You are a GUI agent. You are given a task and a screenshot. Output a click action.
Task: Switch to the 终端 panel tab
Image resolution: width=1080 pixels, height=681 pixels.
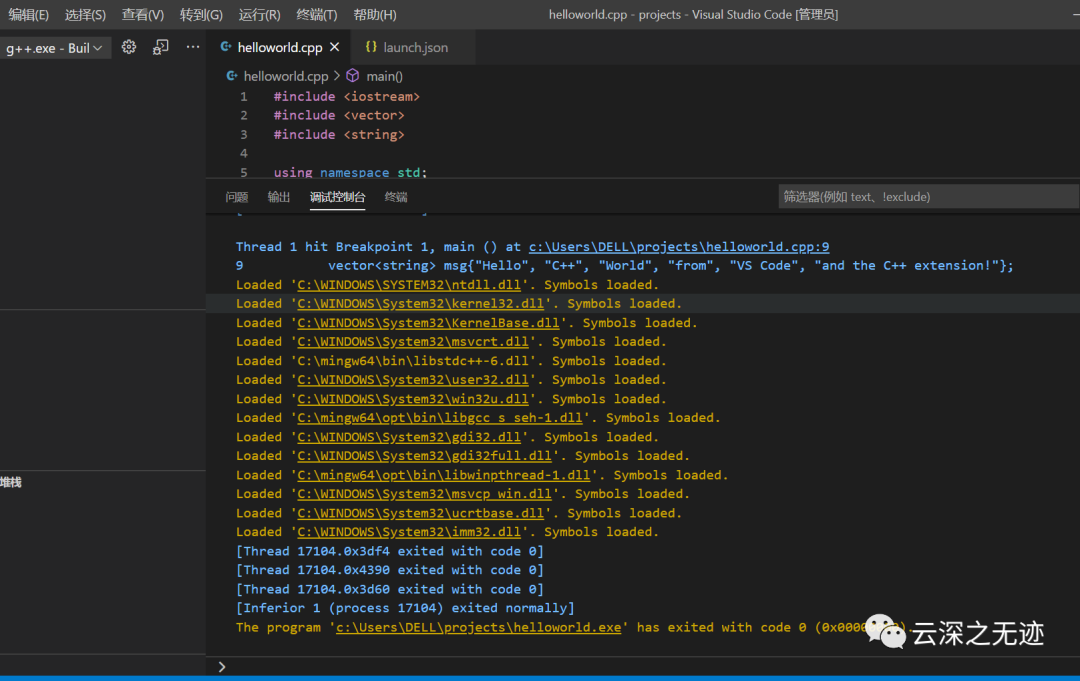[396, 197]
